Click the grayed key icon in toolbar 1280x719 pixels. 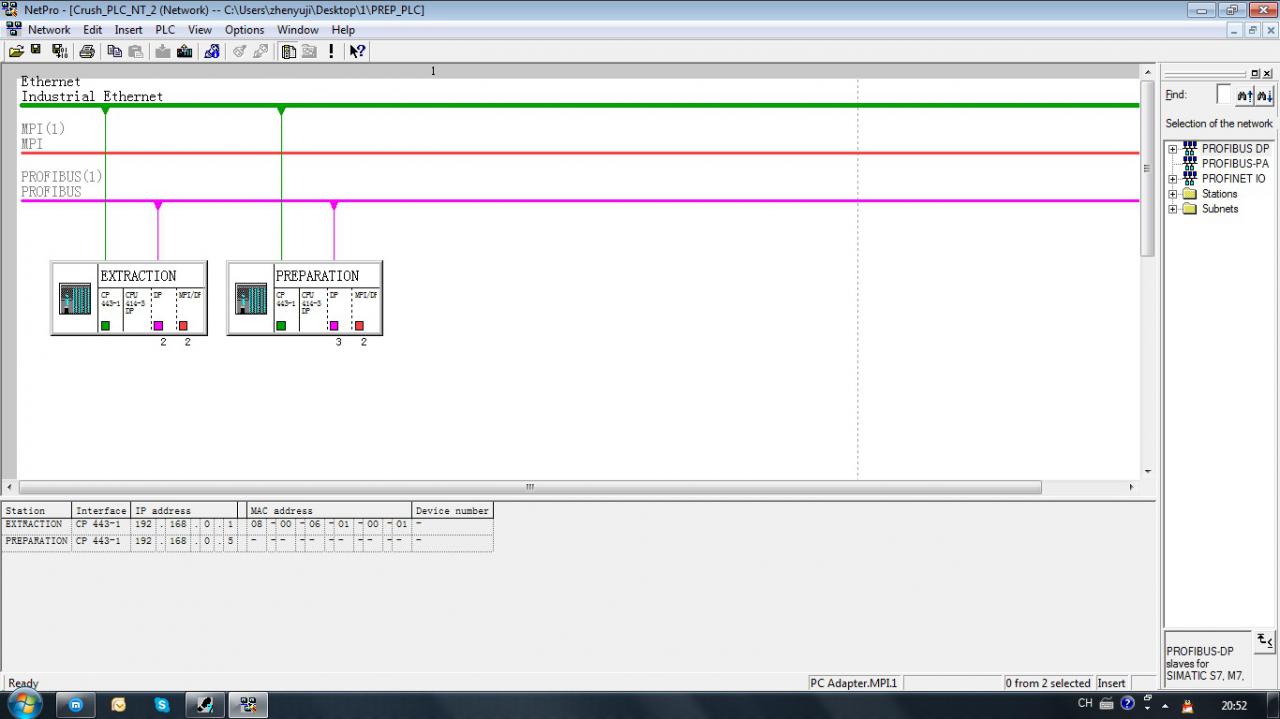click(240, 51)
